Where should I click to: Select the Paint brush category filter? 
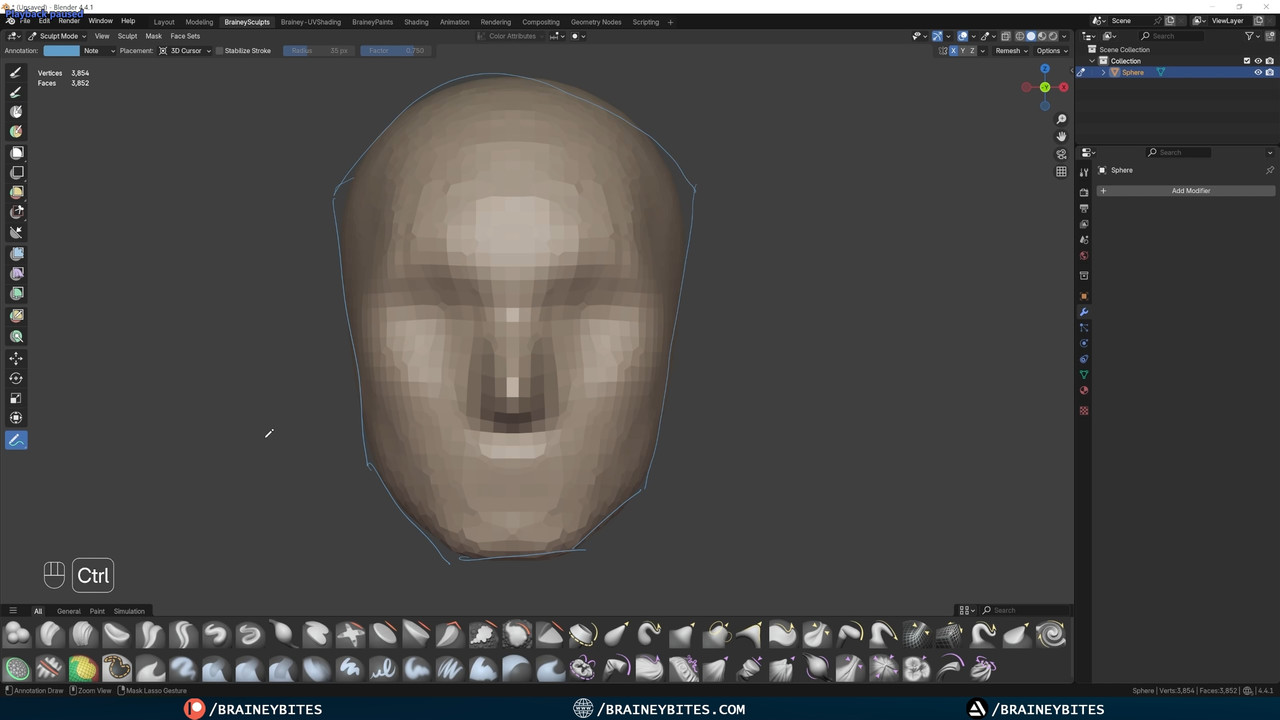(97, 611)
